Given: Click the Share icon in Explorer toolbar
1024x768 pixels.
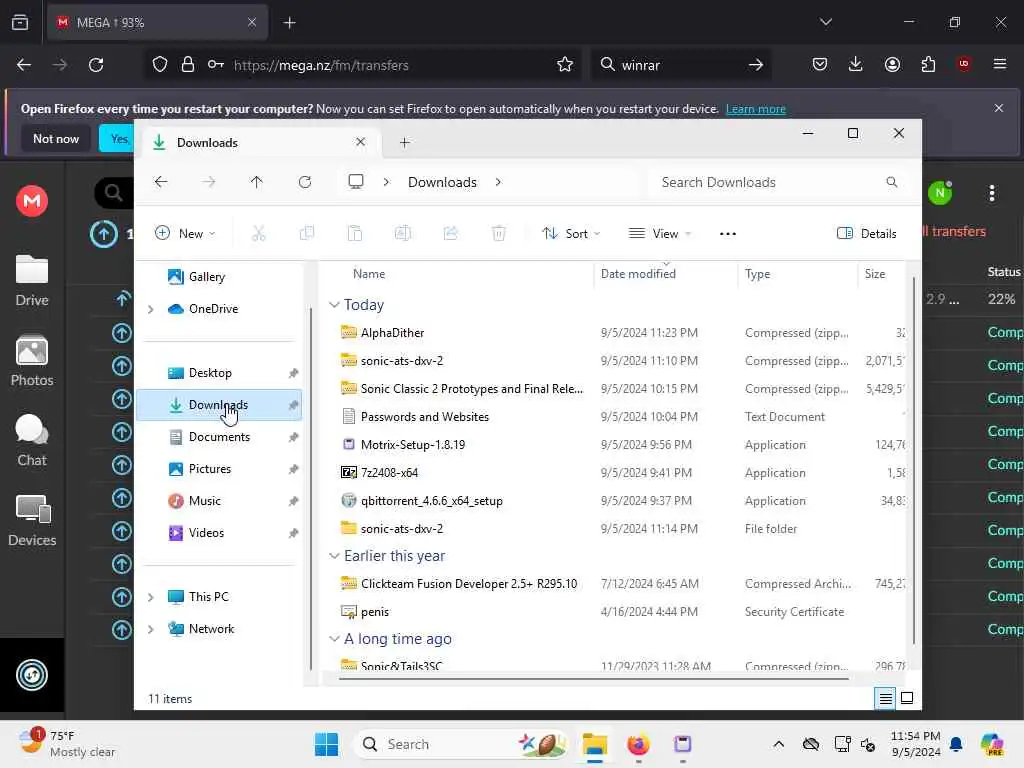Looking at the screenshot, I should point(451,233).
